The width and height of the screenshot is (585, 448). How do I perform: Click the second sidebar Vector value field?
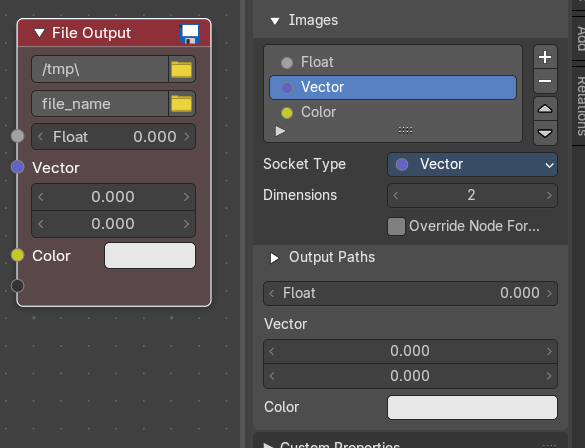point(410,376)
